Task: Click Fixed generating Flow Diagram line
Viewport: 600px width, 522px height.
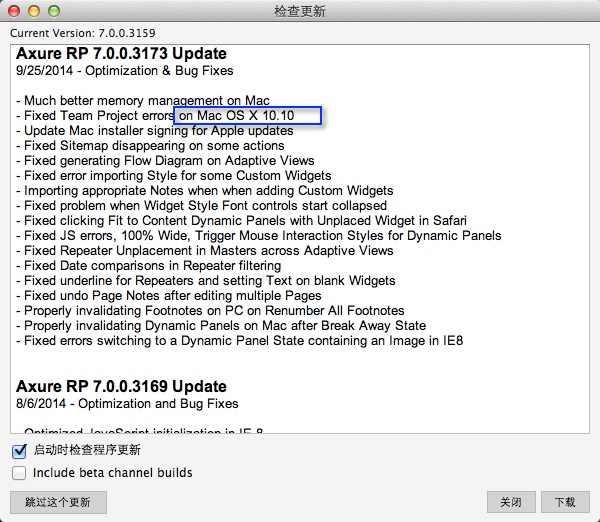Action: pos(165,161)
